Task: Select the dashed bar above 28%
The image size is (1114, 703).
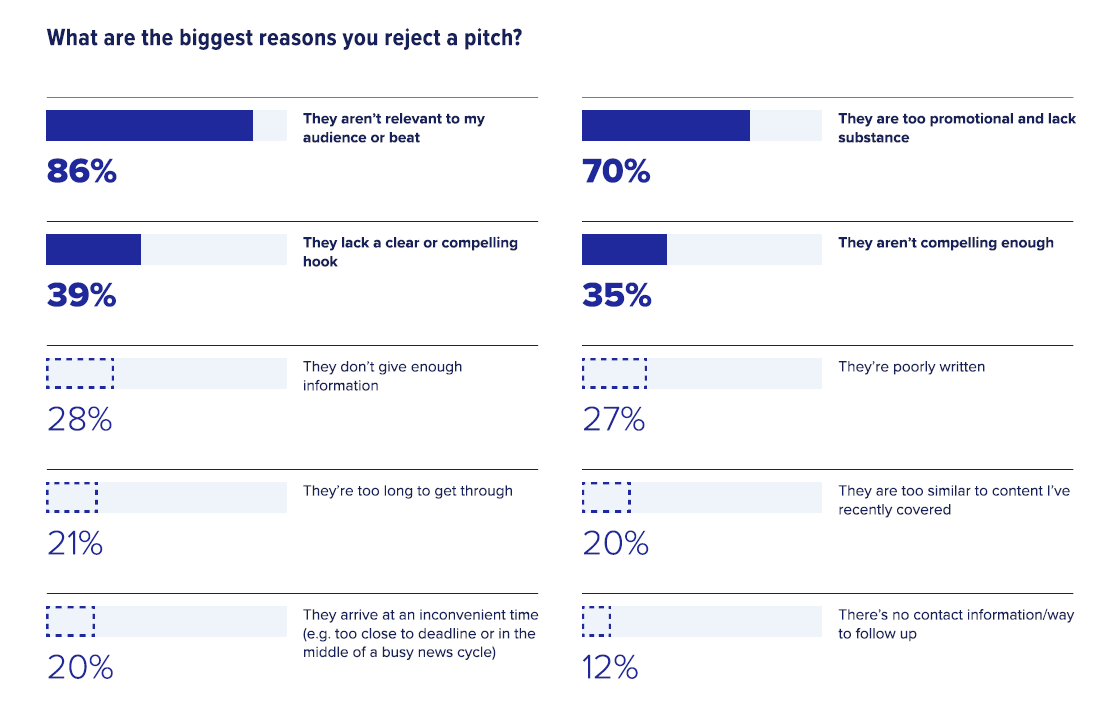Action: pos(80,373)
